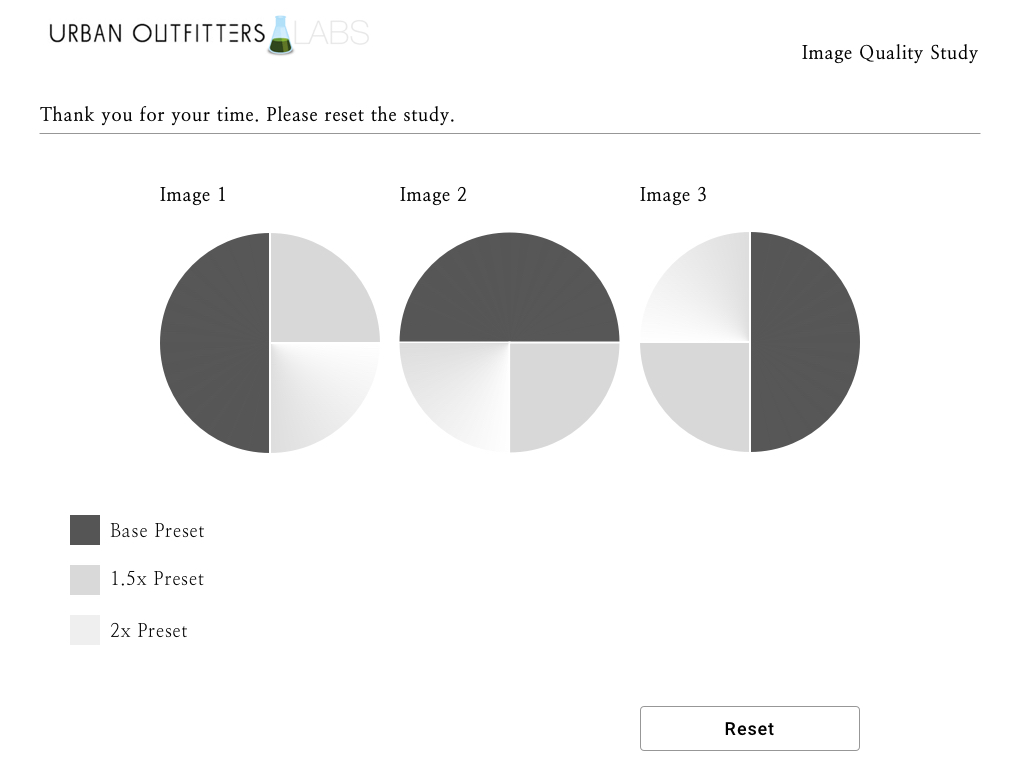Select the 2x Preset light swatch

(85, 630)
